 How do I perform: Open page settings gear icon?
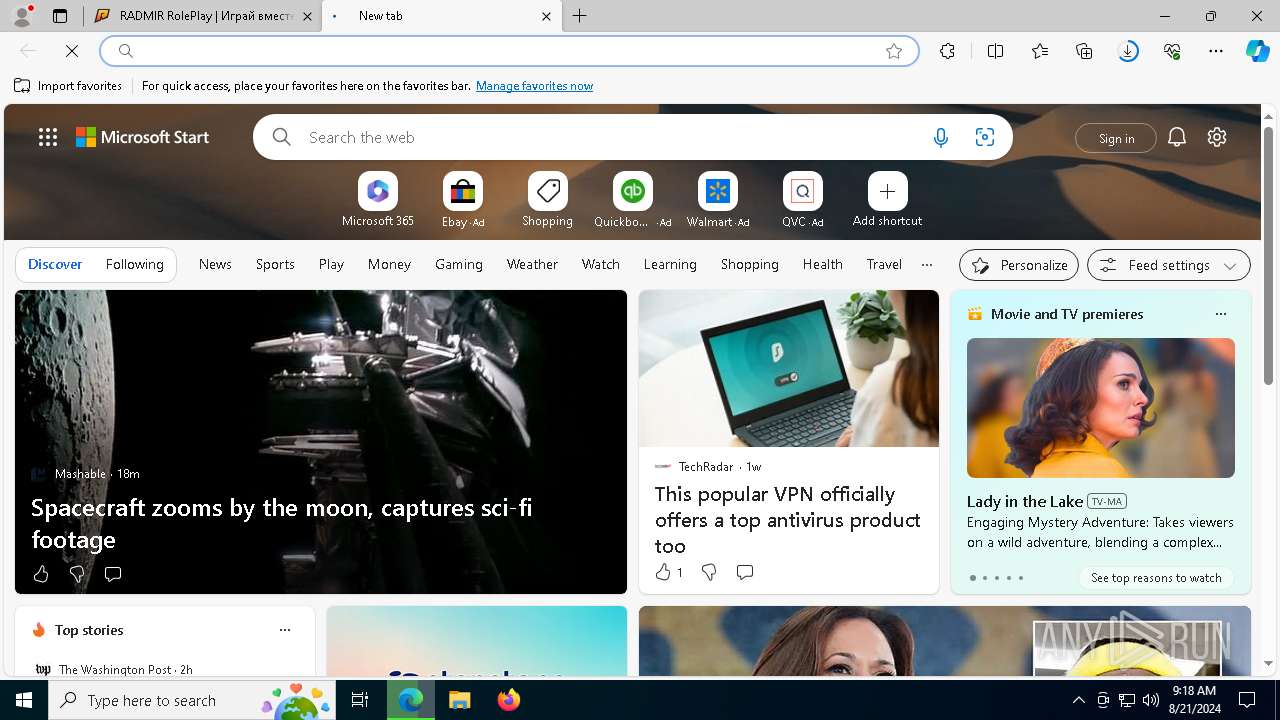[x=1217, y=138]
